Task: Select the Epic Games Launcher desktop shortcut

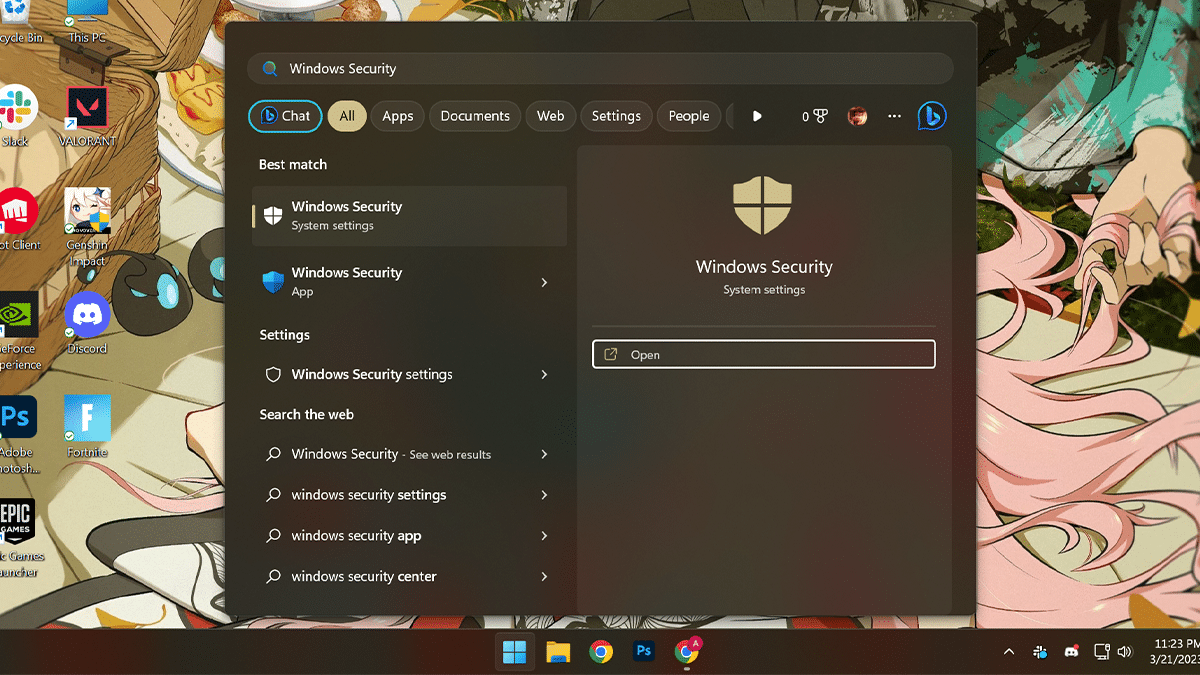Action: click(x=18, y=538)
